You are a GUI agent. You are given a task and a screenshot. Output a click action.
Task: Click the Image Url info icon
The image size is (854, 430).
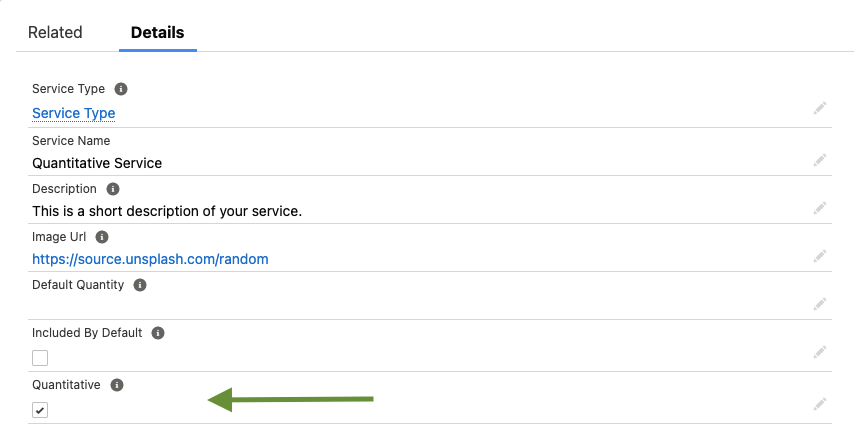[102, 237]
